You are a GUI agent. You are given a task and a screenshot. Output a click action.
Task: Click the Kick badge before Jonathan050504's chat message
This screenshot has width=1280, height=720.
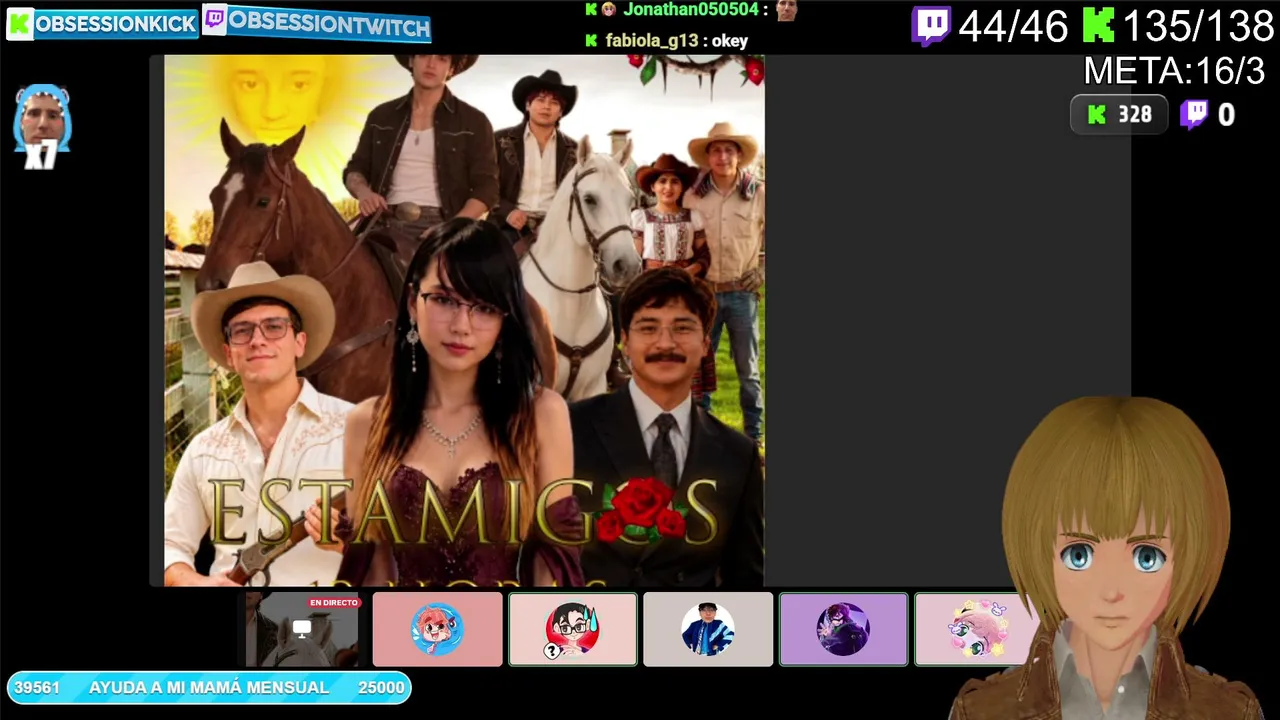coord(591,10)
